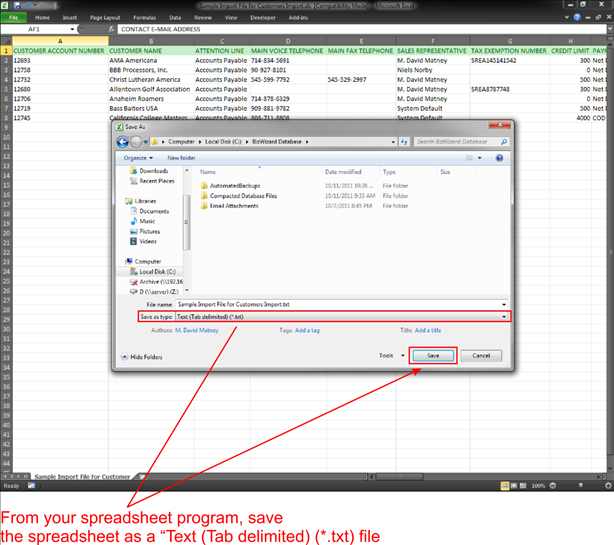Switch to the Insert ribbon tab

coord(70,18)
